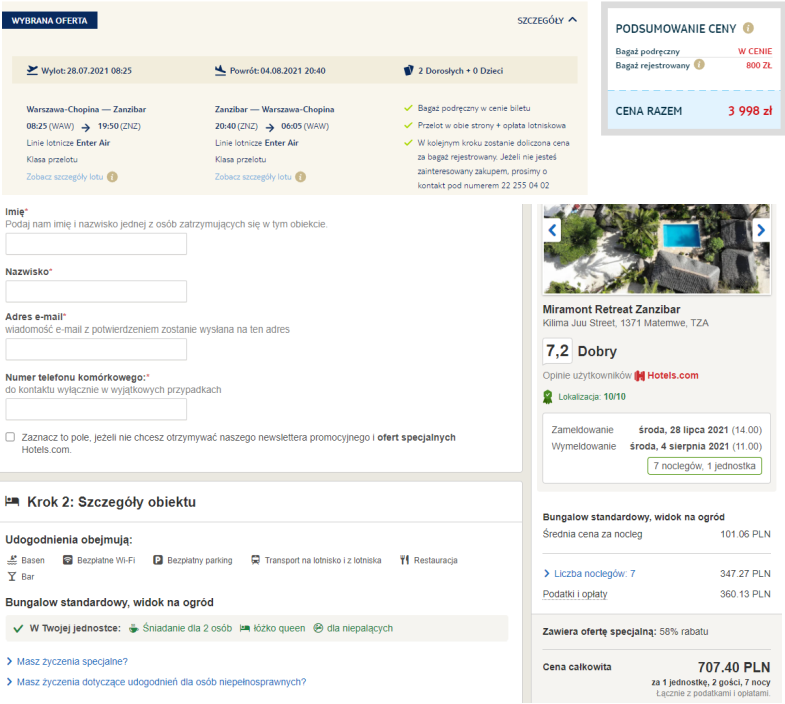Focus the Imię input field

tap(96, 244)
